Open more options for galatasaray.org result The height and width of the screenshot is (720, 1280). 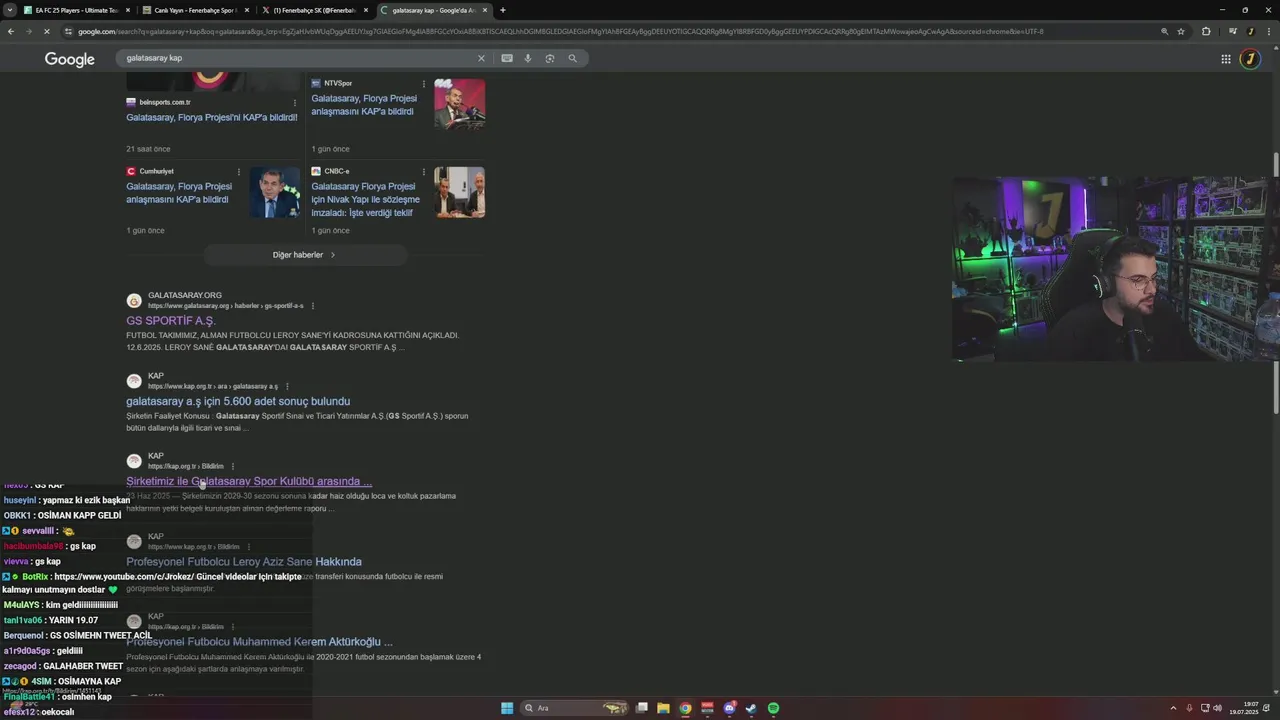pos(313,306)
